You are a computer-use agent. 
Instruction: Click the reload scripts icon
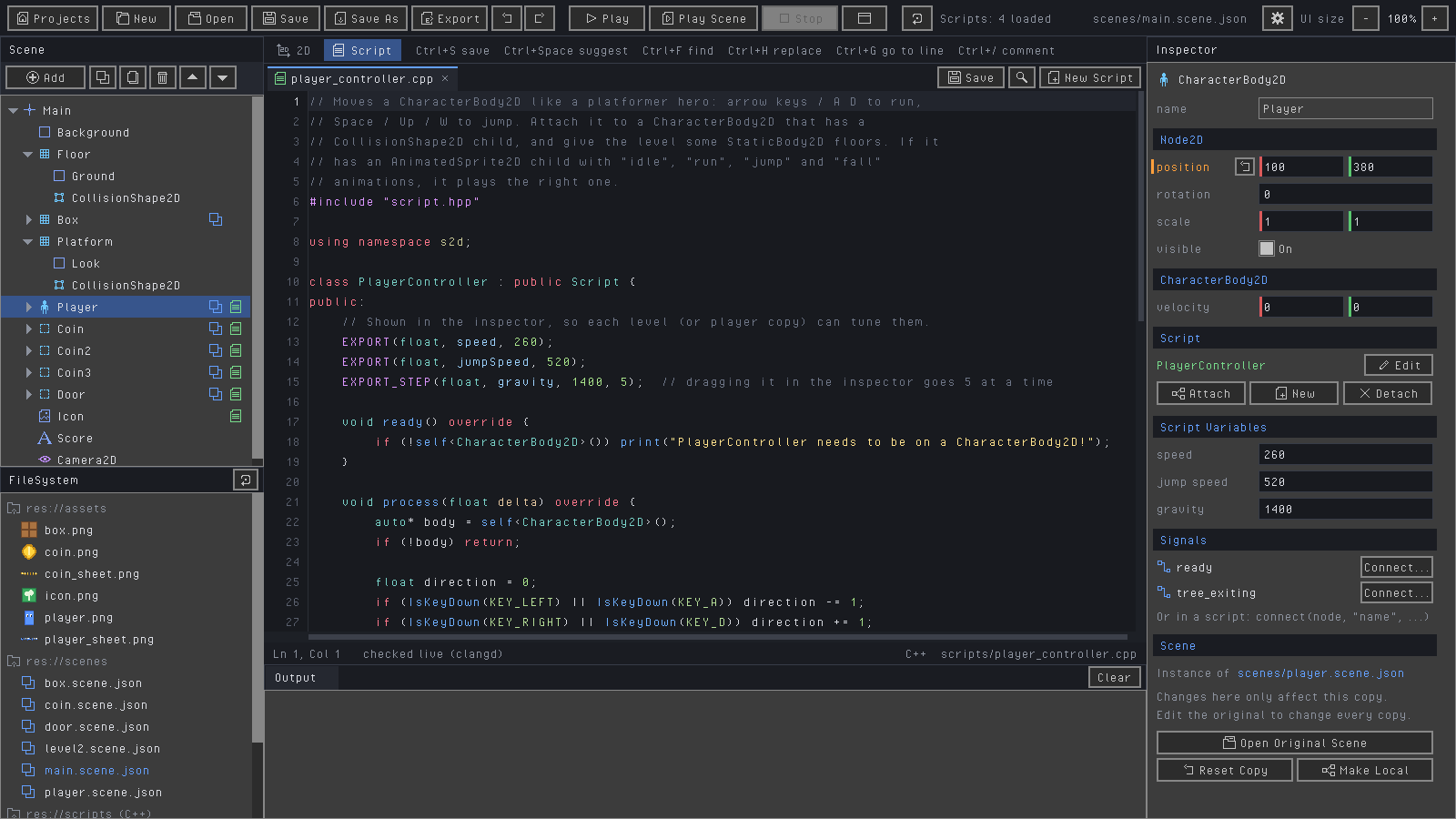[x=917, y=18]
